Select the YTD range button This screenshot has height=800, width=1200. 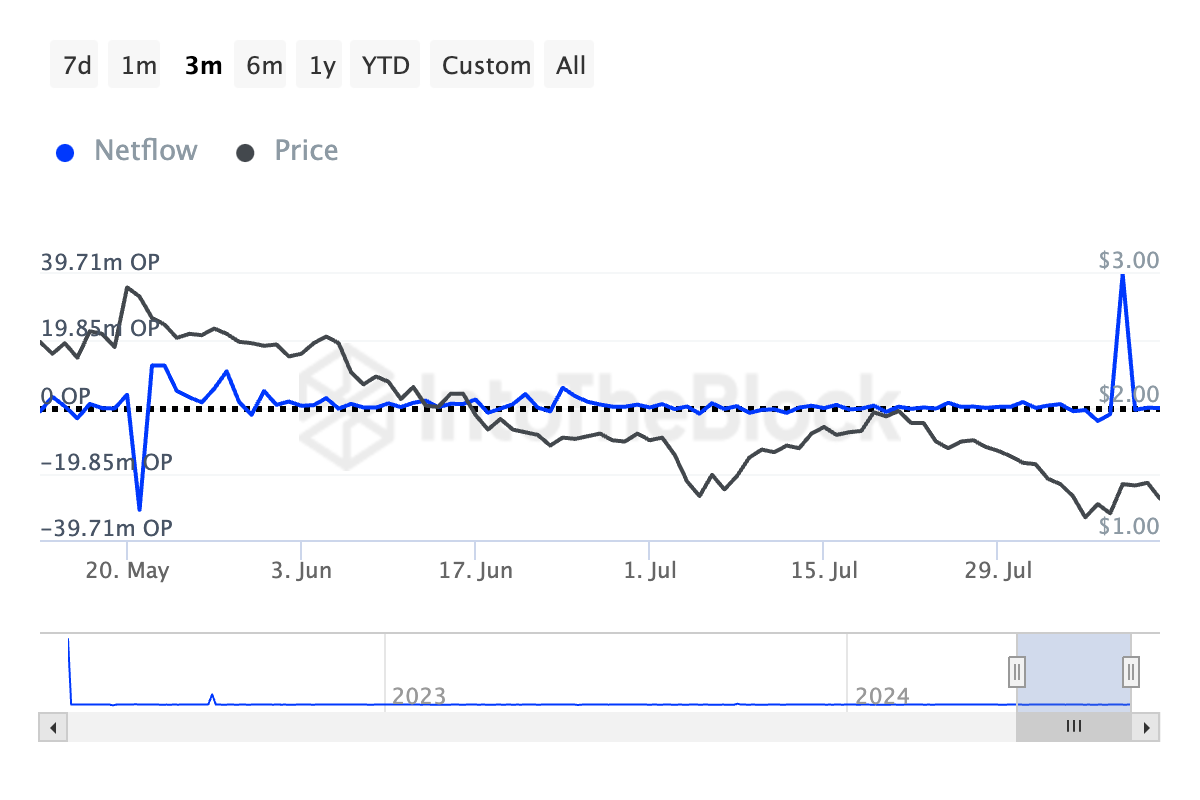(x=385, y=66)
